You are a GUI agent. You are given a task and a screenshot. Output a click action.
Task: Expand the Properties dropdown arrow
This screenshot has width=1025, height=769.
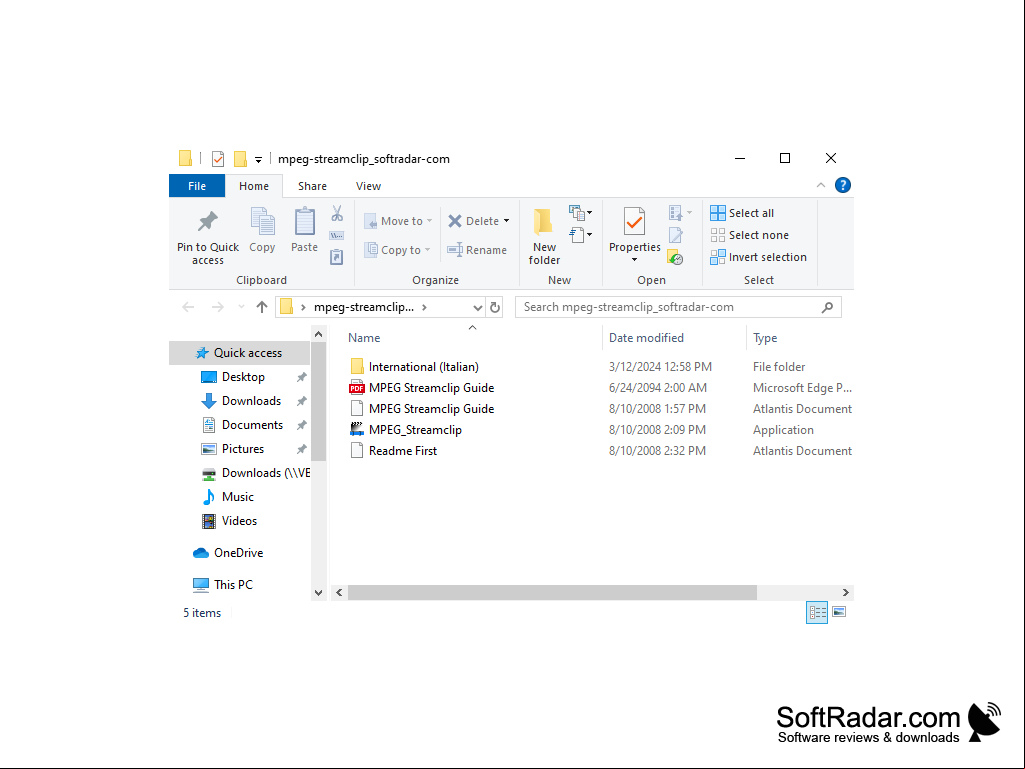(634, 260)
